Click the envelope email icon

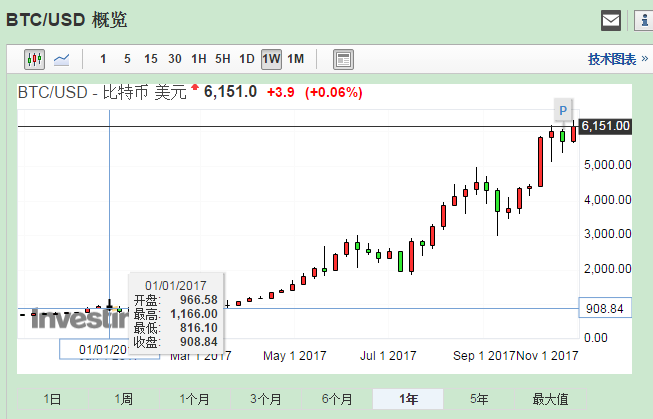611,20
